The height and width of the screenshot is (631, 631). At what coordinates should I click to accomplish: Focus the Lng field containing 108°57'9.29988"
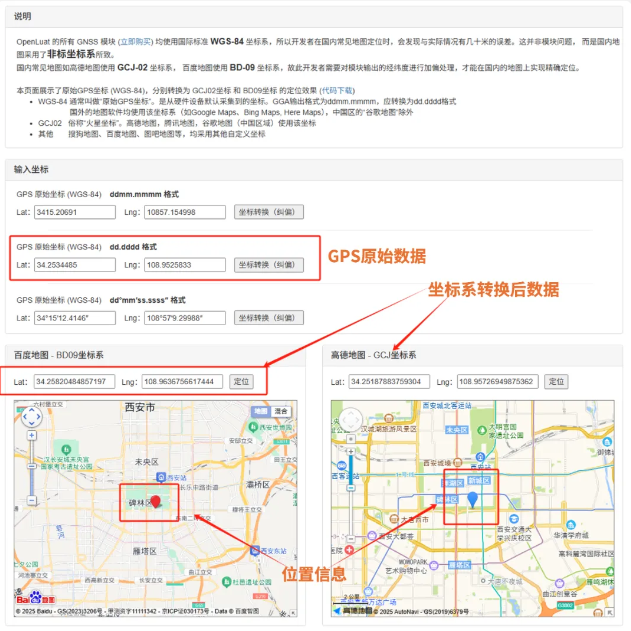point(185,318)
